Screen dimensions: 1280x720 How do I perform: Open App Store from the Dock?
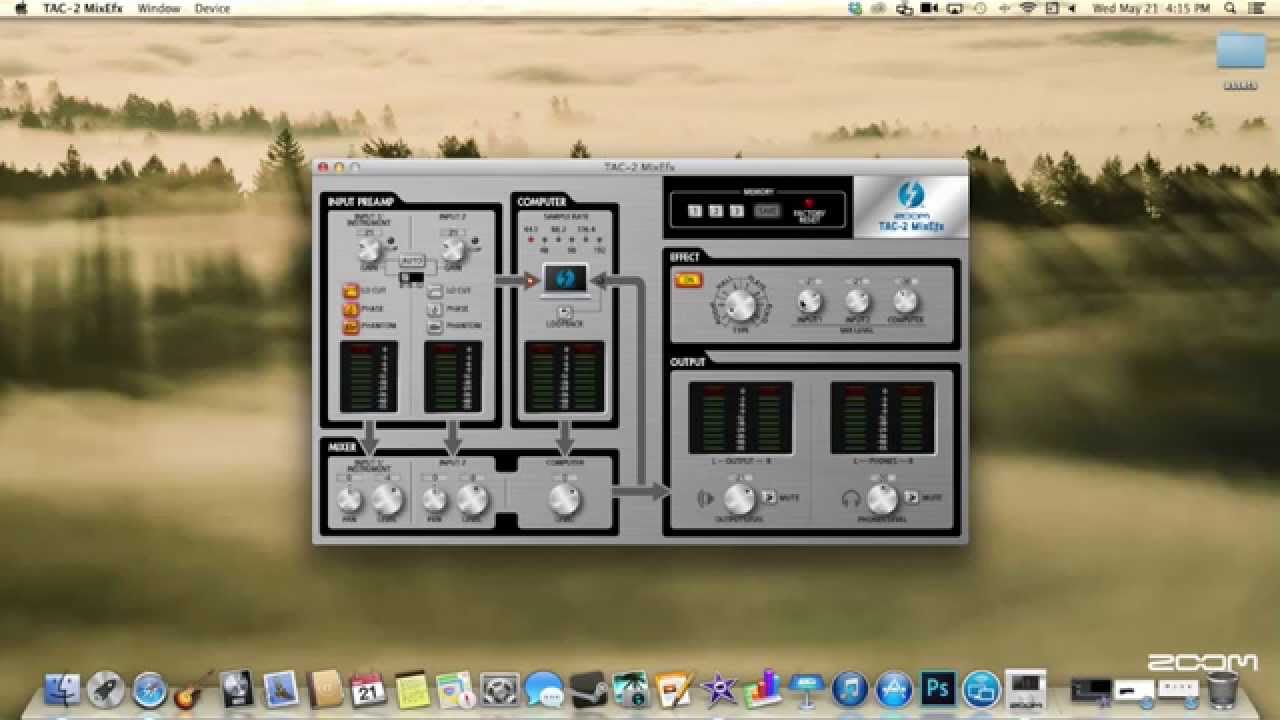click(894, 689)
